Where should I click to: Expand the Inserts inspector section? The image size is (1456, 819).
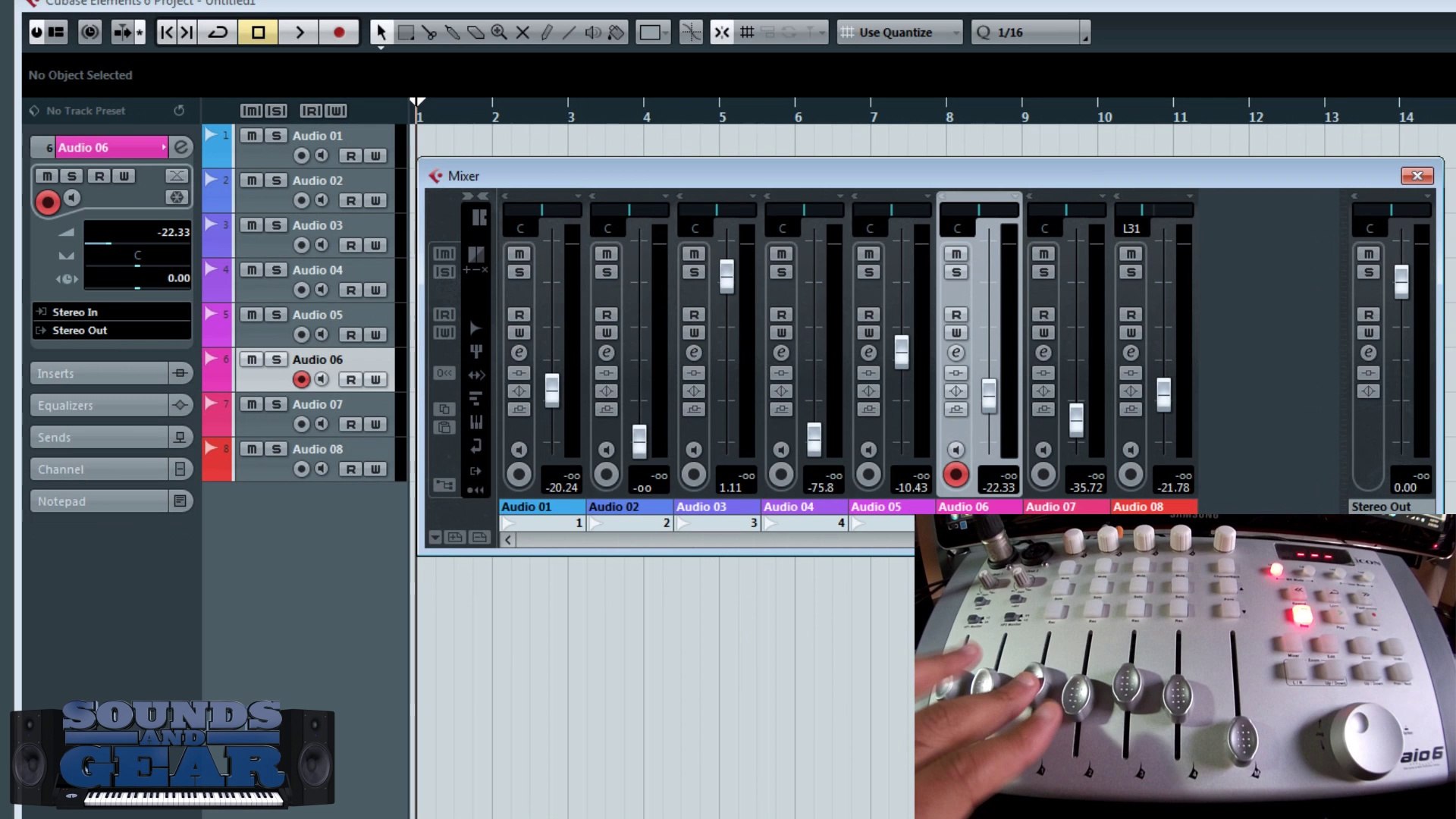pyautogui.click(x=99, y=374)
